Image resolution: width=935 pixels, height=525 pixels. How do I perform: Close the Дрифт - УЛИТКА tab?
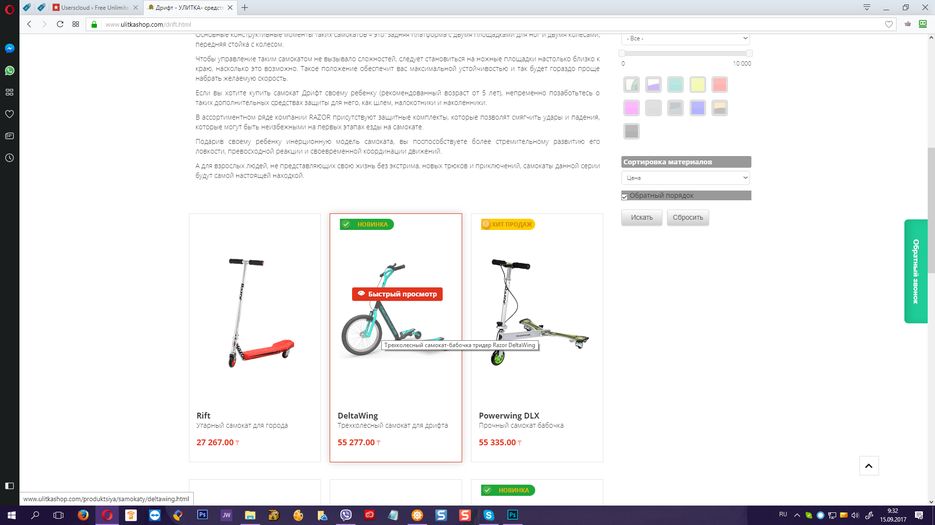pos(230,8)
